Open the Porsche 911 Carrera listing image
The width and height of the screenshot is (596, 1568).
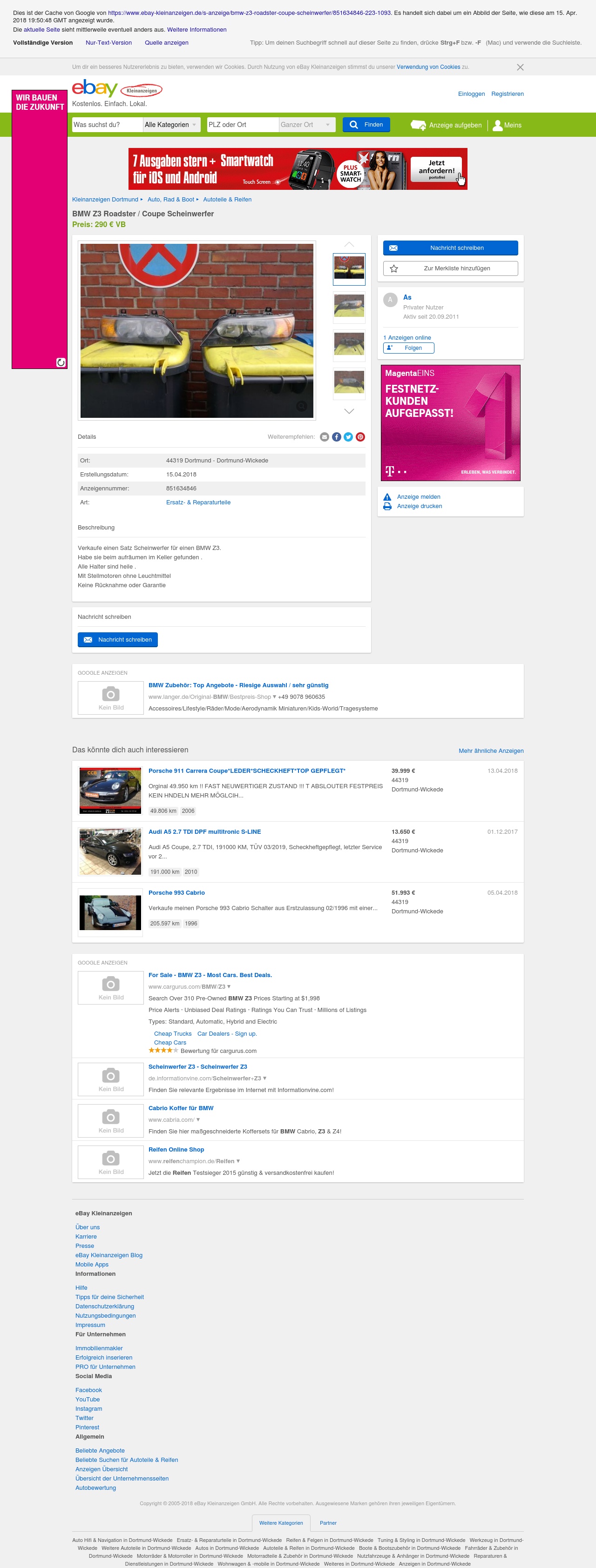pos(110,791)
